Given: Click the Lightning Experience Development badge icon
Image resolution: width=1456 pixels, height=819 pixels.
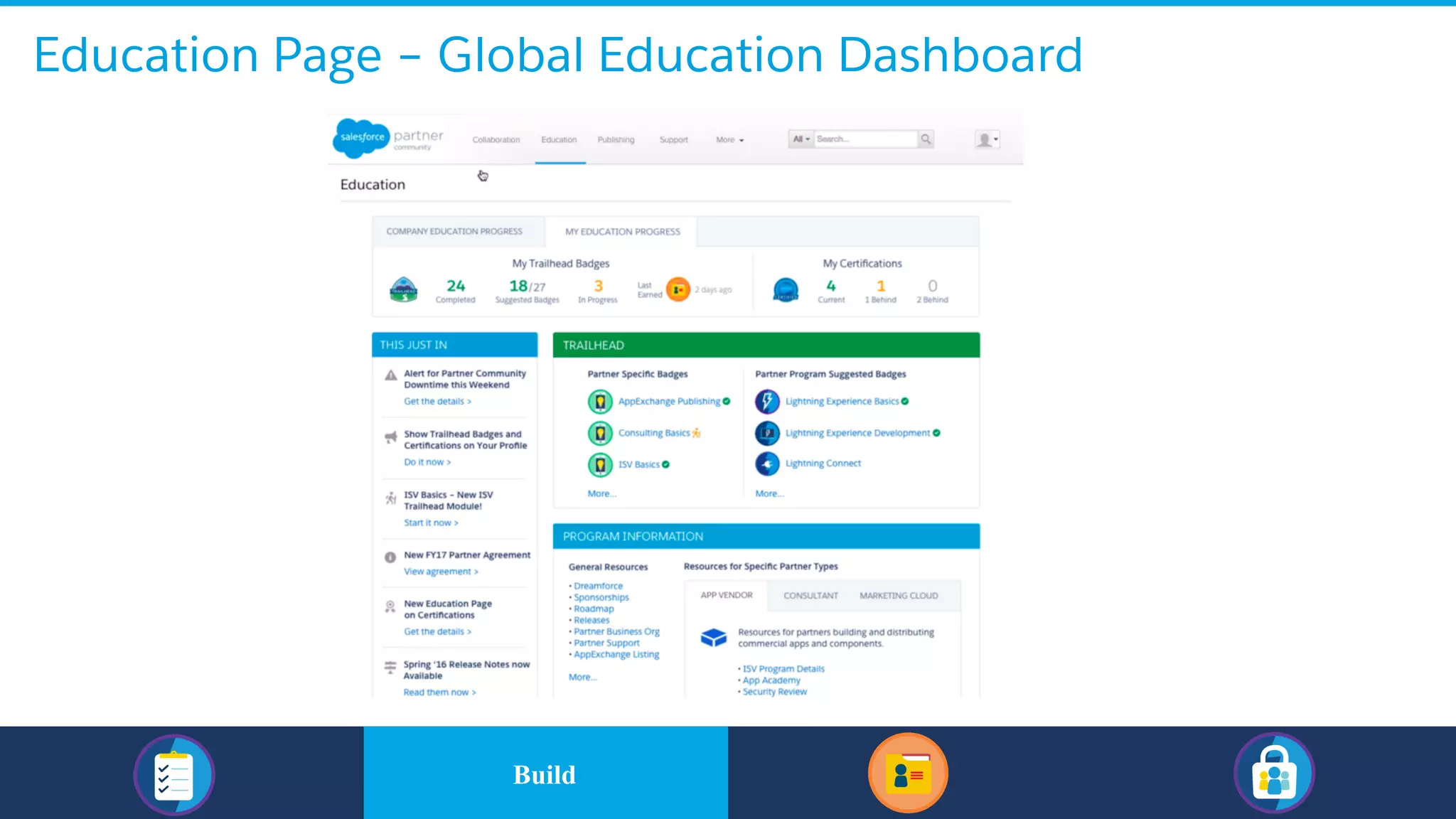Looking at the screenshot, I should [767, 433].
